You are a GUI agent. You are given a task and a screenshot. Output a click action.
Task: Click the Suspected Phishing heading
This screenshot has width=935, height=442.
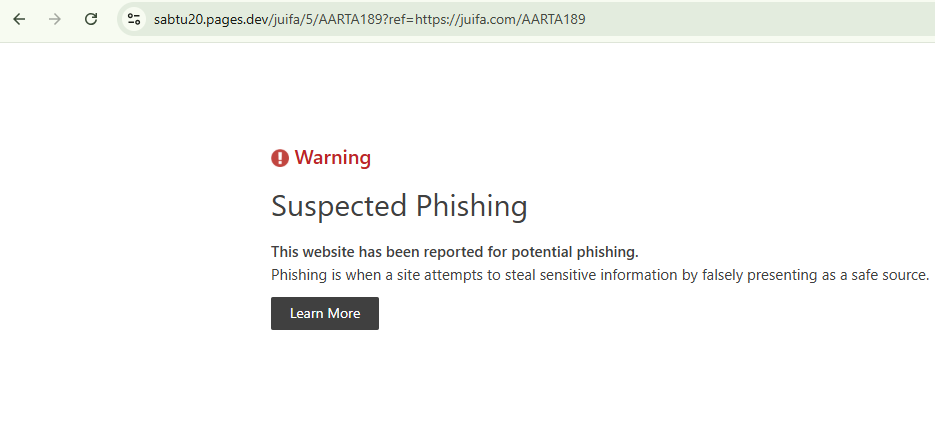399,206
